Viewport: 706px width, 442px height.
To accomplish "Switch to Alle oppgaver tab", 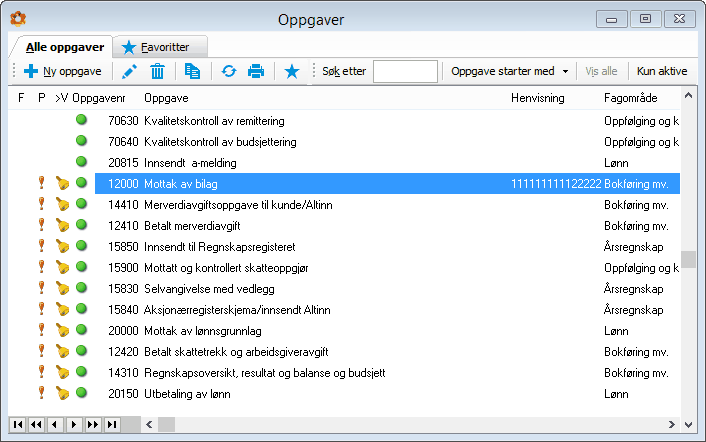I will click(65, 47).
